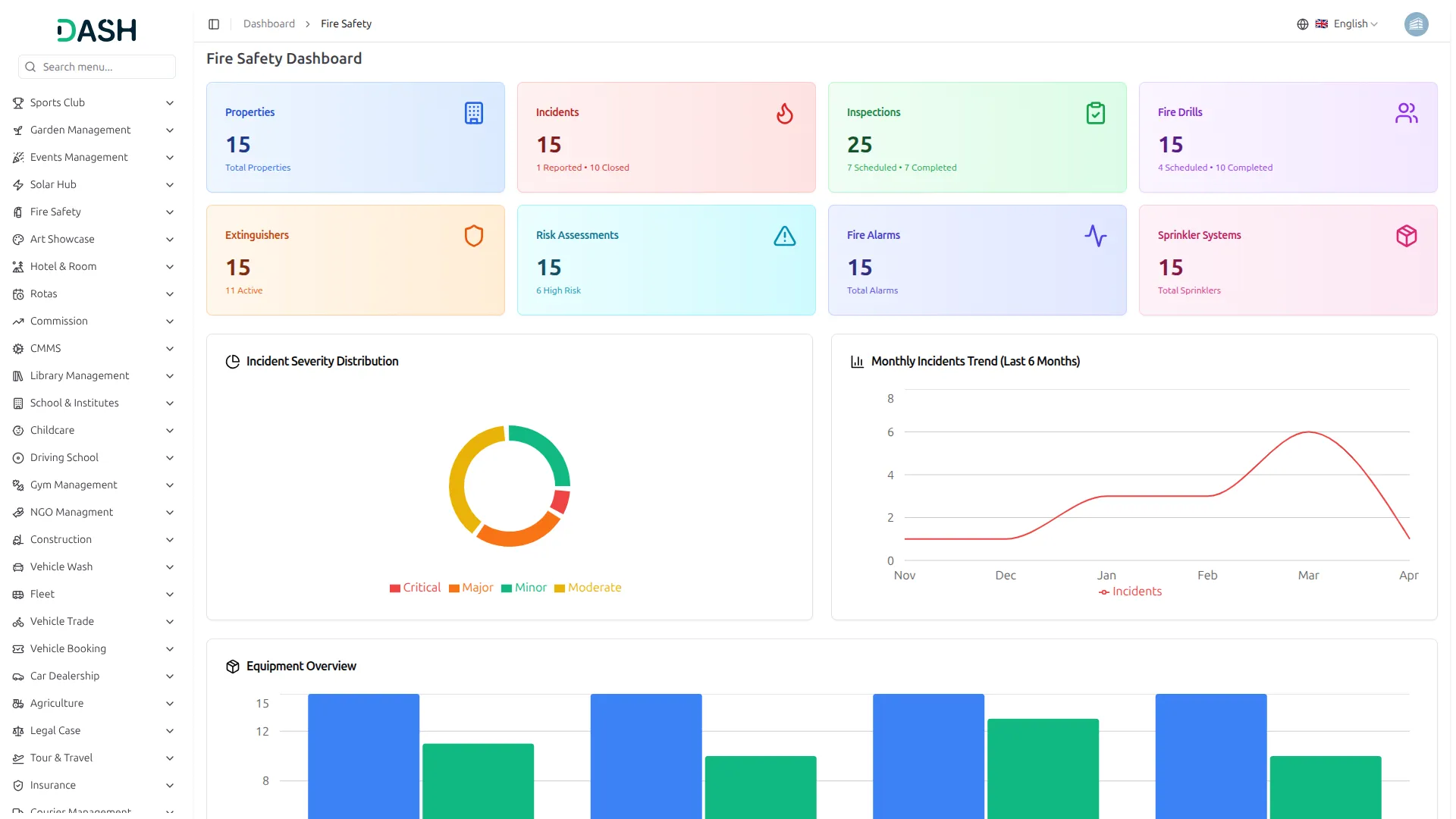Image resolution: width=1456 pixels, height=819 pixels.
Task: Click the Art Showcase palette icon
Action: point(18,240)
